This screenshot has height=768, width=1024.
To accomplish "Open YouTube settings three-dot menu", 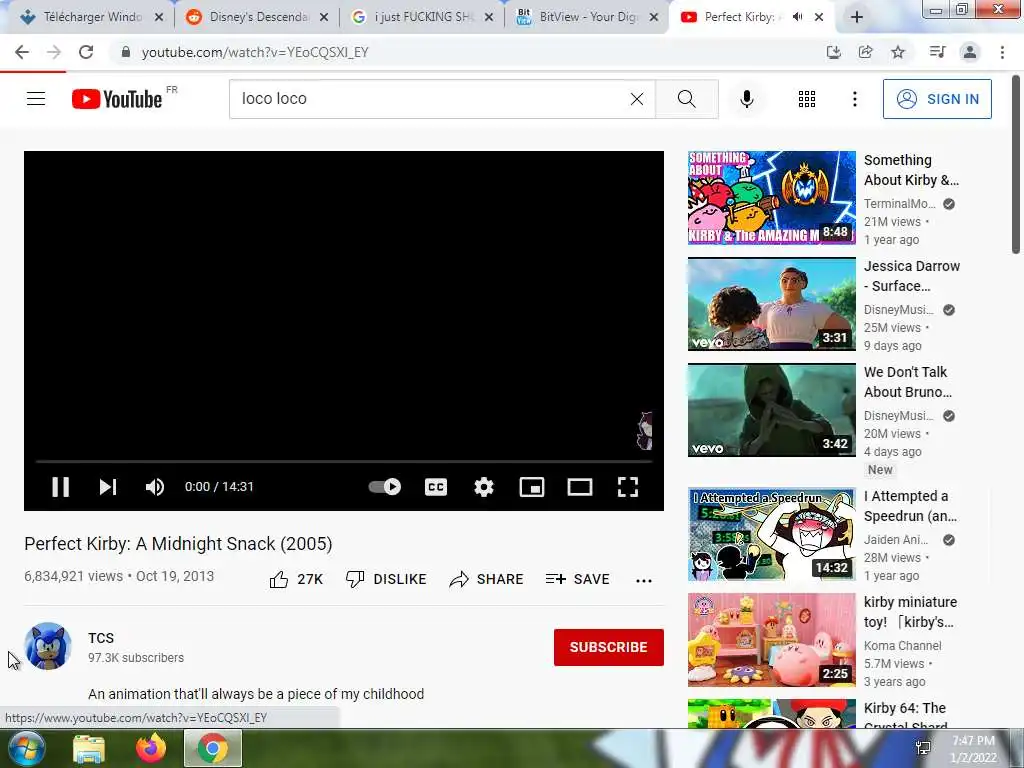I will point(854,99).
